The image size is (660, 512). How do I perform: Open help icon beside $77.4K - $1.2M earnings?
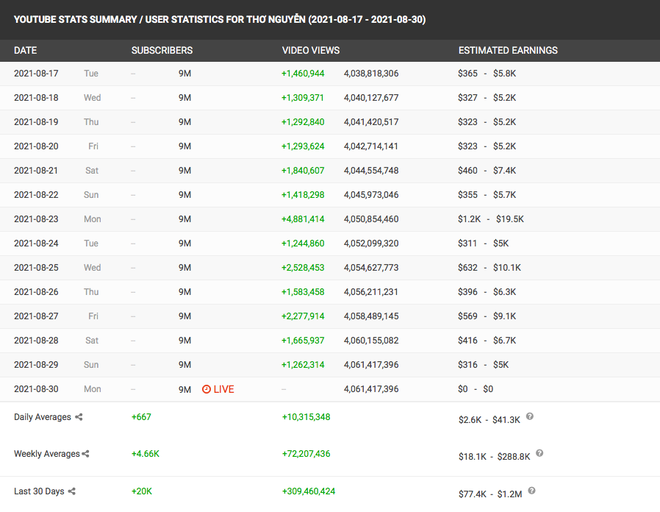pos(532,491)
